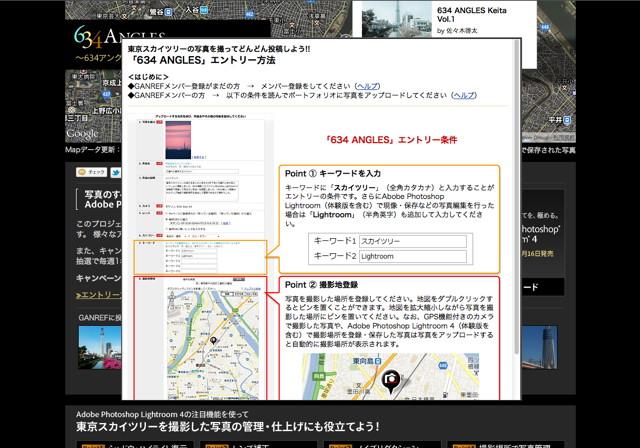Click the <はじめに> label
The image size is (640, 448).
[x=148, y=77]
